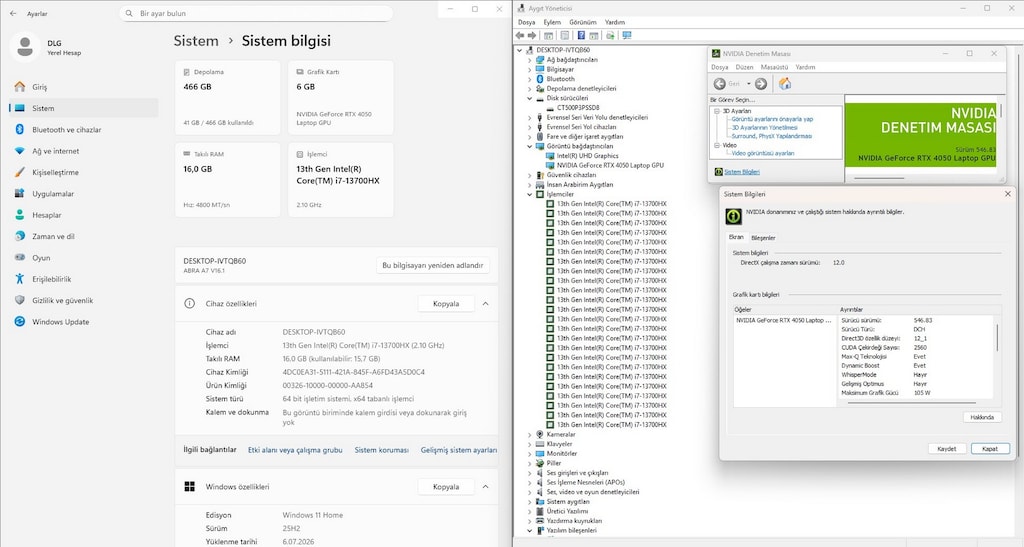Click the Device Manager scan hardware toolbar icon

627,35
